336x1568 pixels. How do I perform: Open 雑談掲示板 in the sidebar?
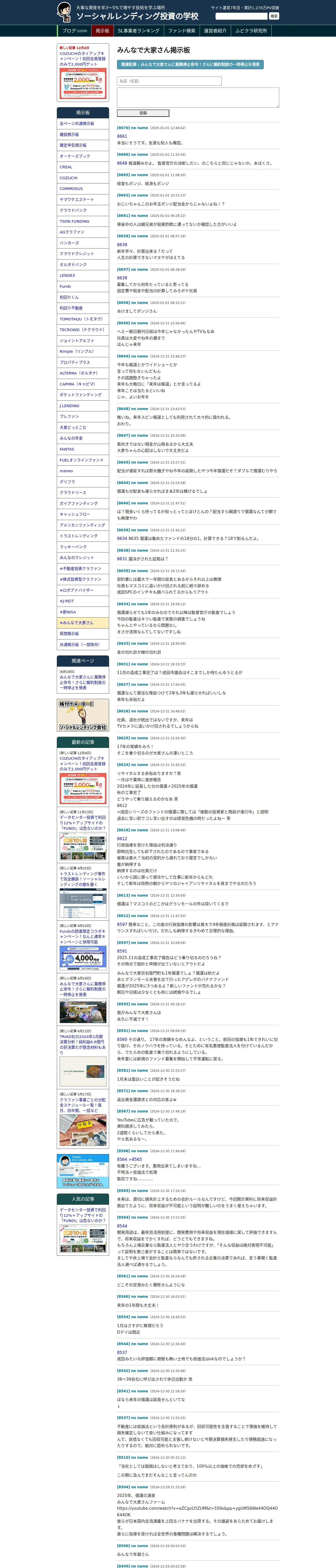pyautogui.click(x=83, y=135)
